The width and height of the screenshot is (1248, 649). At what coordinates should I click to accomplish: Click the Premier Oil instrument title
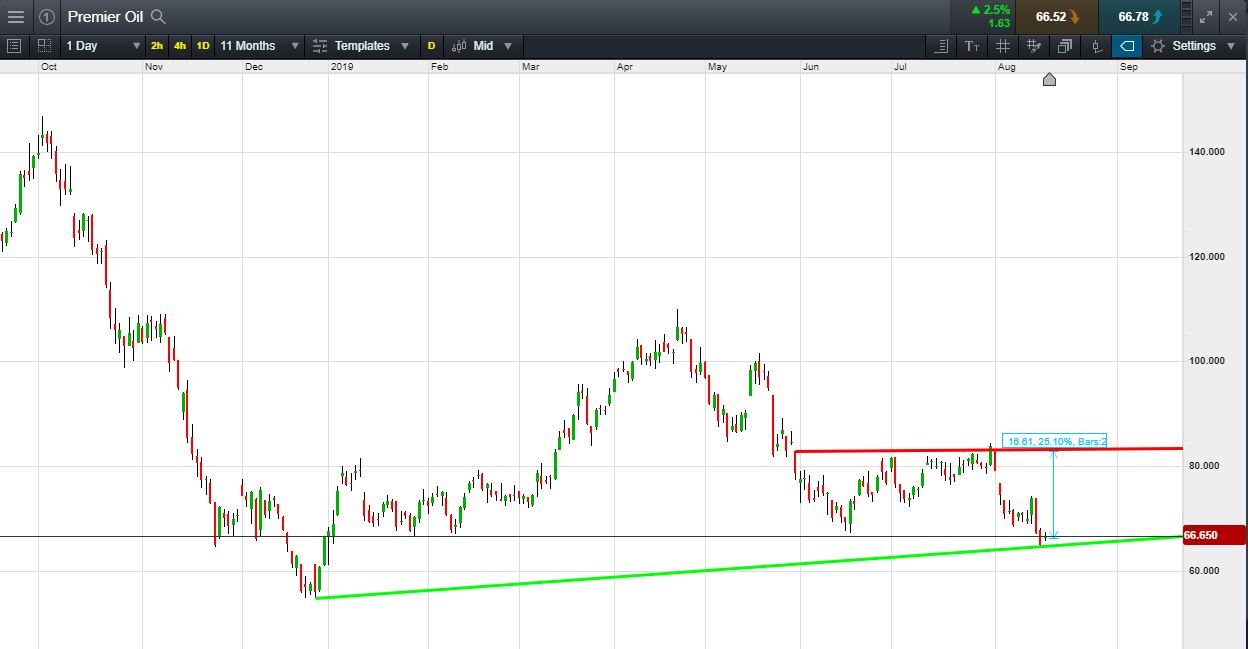pos(106,17)
